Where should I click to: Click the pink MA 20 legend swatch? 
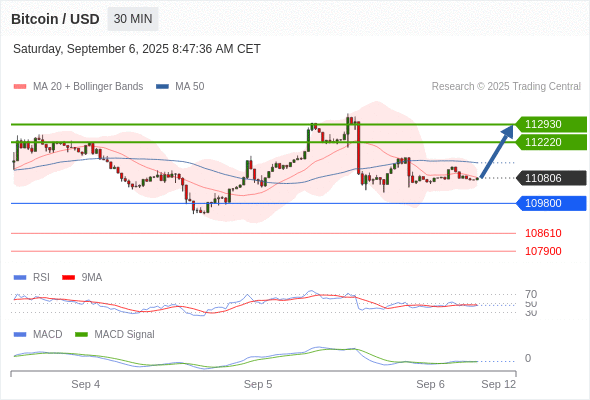20,87
